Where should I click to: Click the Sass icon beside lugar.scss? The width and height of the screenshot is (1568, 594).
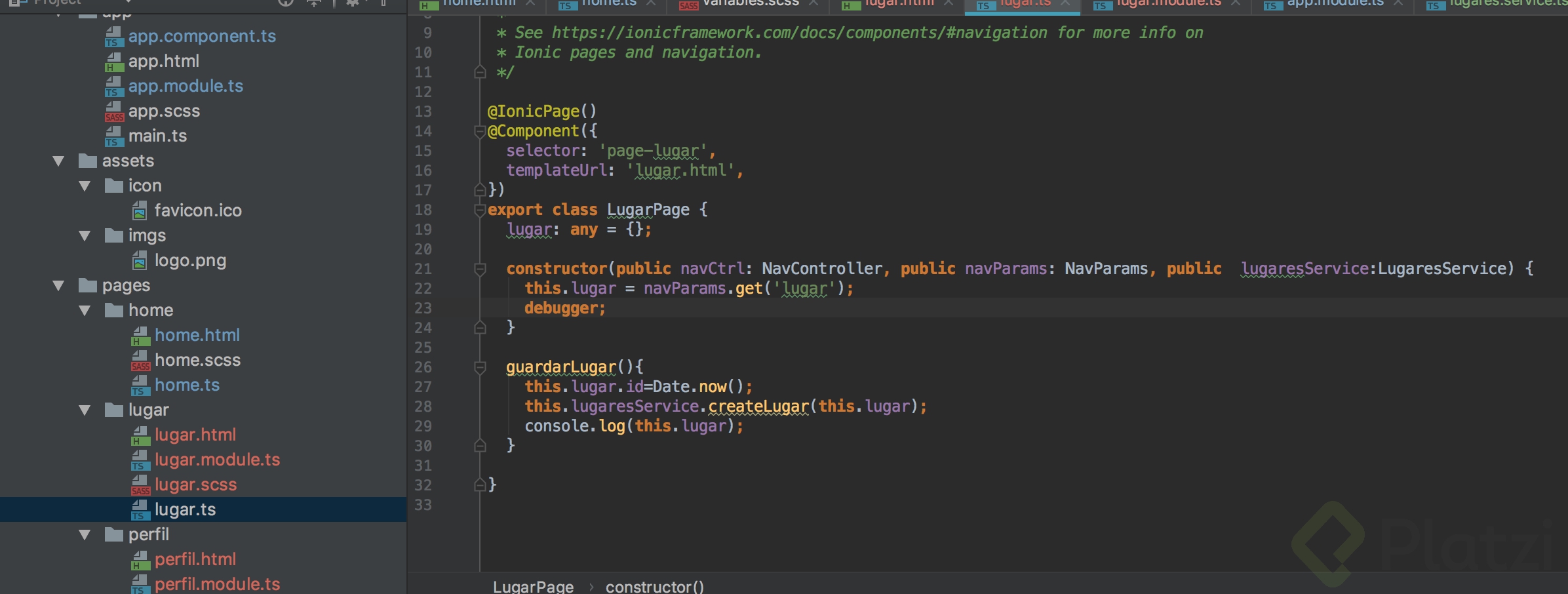pos(140,485)
